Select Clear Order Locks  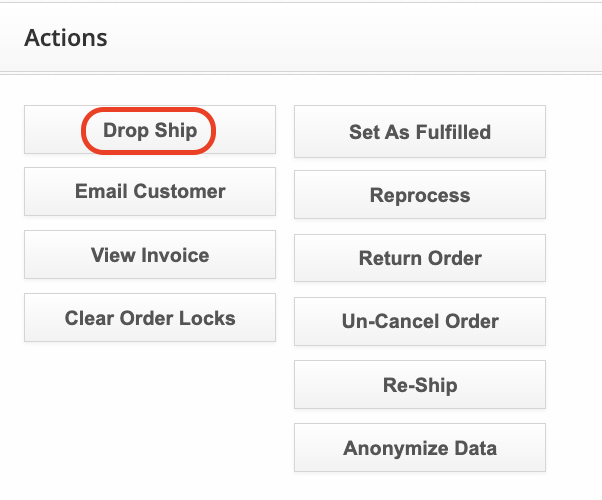[150, 318]
